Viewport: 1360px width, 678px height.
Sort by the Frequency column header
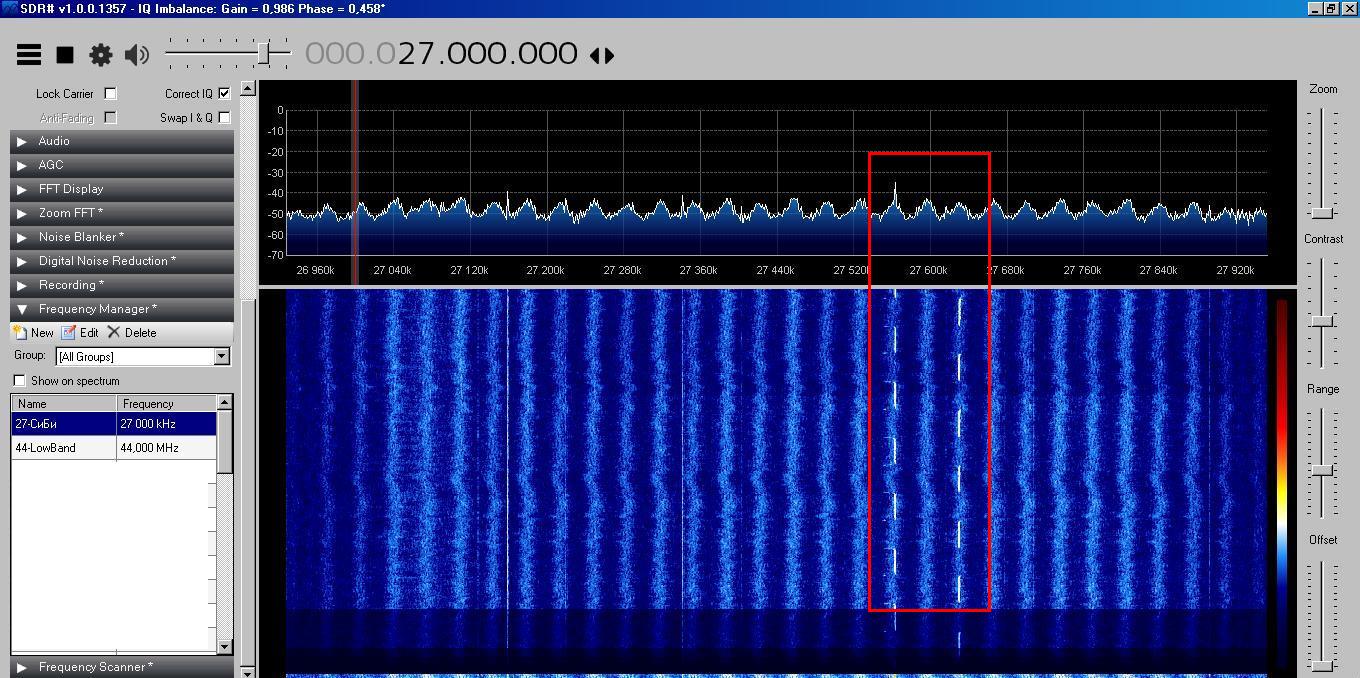166,404
